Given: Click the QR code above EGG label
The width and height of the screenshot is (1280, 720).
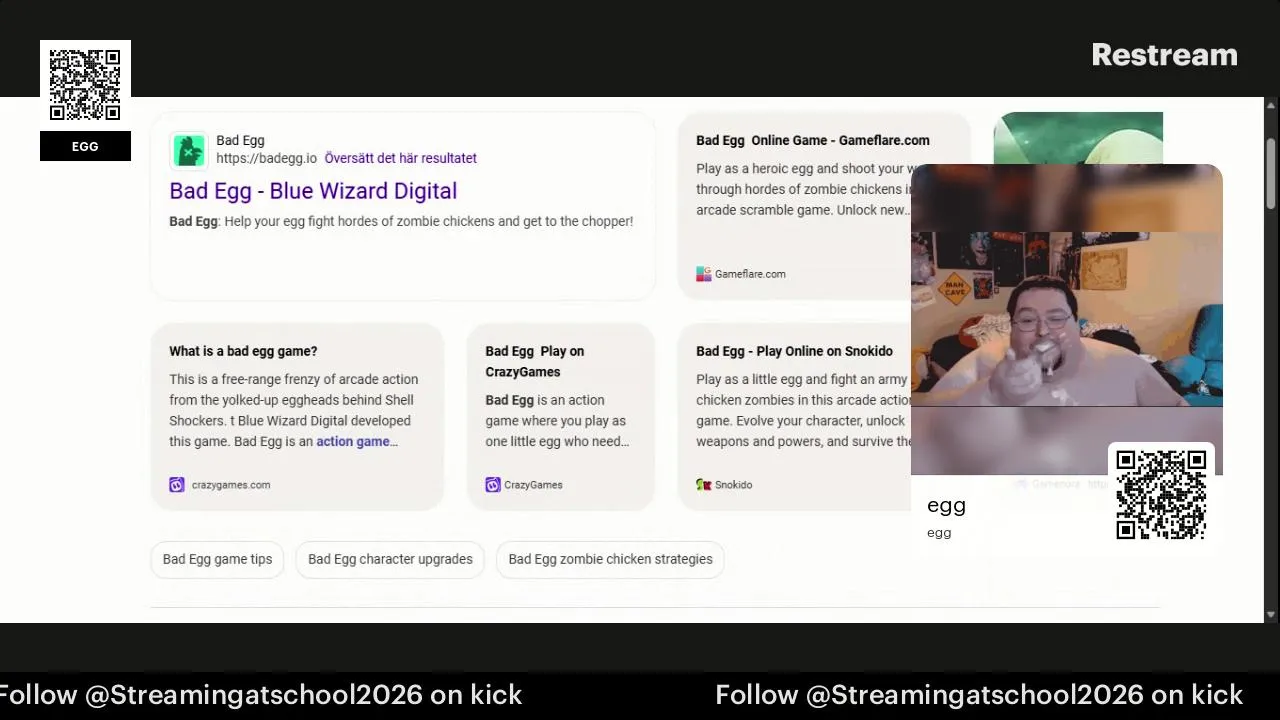Looking at the screenshot, I should (85, 85).
